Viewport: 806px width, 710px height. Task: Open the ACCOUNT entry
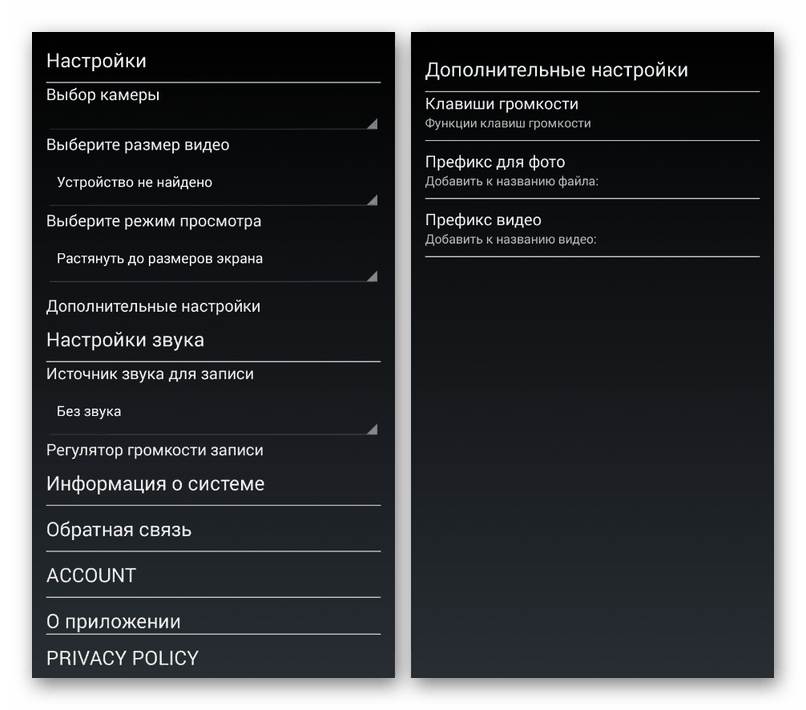[x=91, y=576]
